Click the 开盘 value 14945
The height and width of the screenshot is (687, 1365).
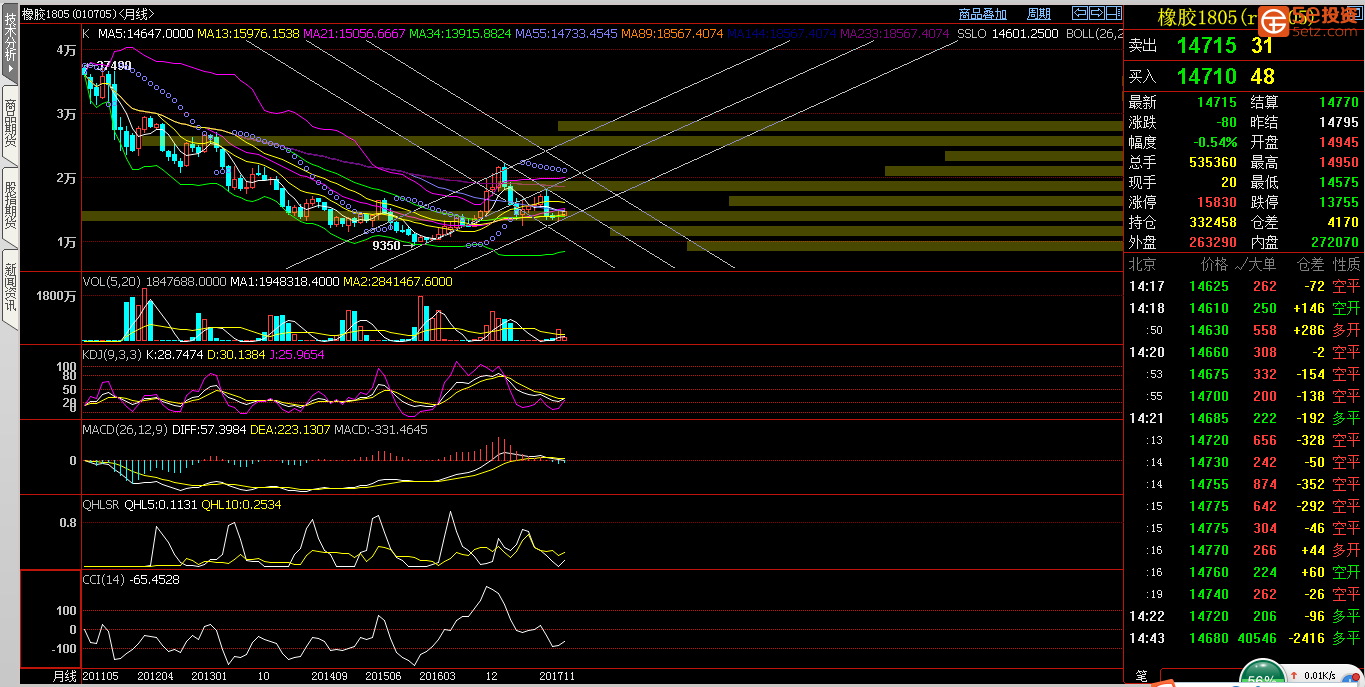coord(1338,142)
